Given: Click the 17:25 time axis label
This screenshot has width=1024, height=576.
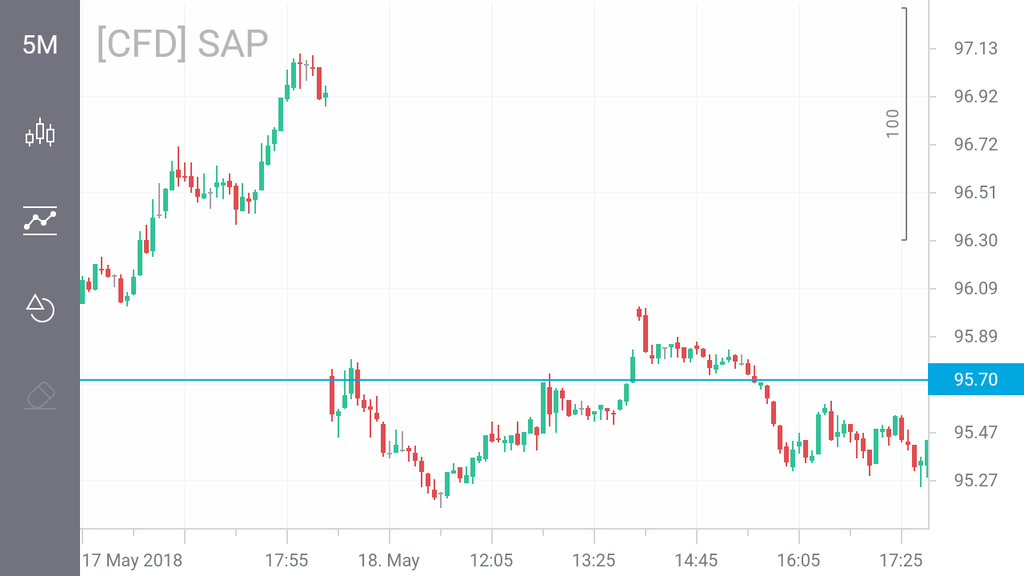Looking at the screenshot, I should pos(900,558).
